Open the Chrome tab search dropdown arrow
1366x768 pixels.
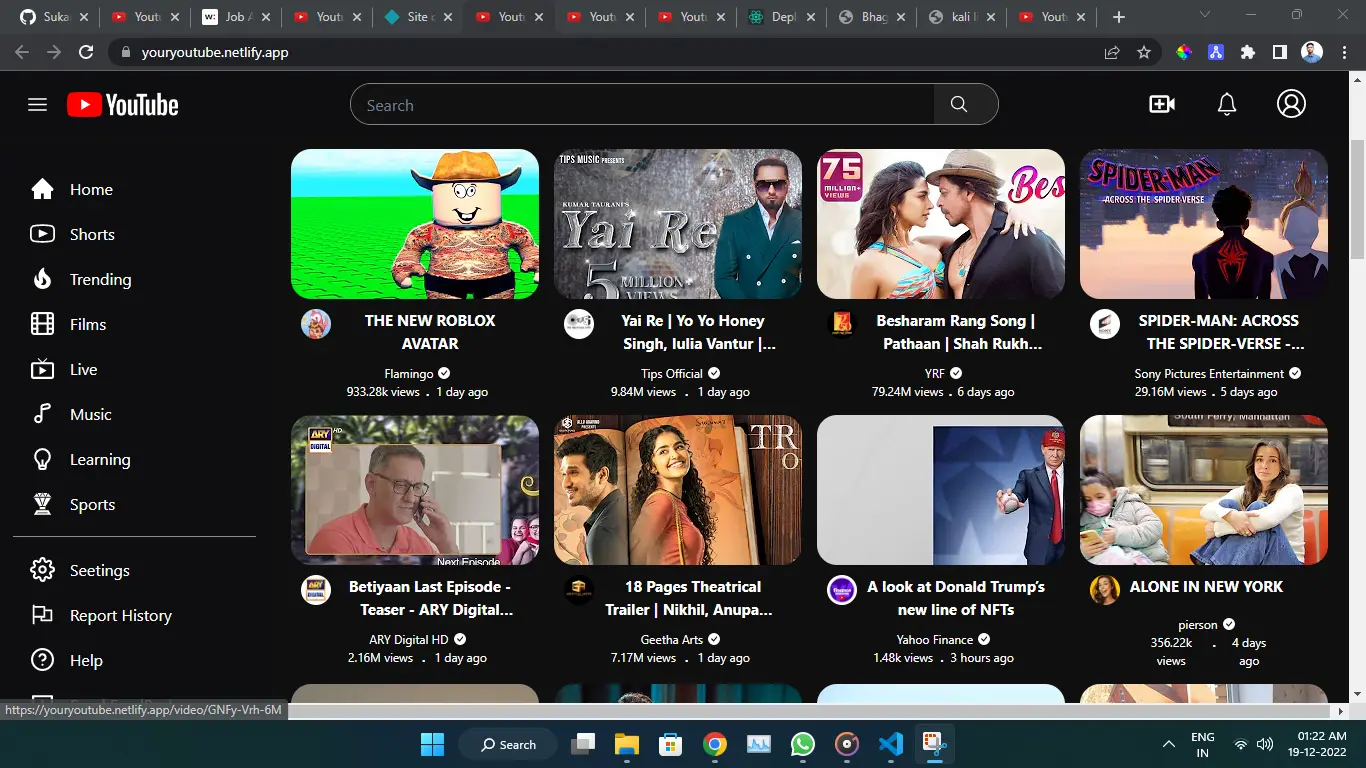tap(1205, 15)
